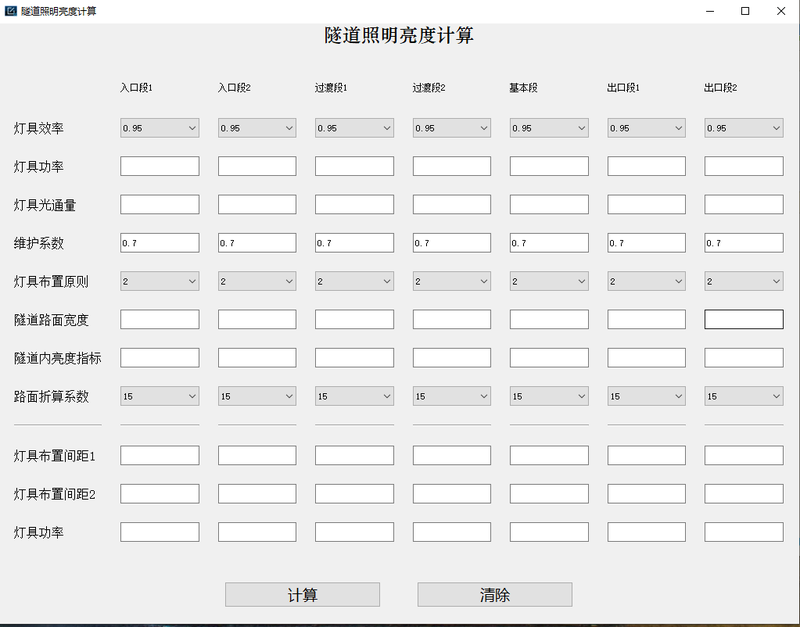Click the 清除 button

495,594
